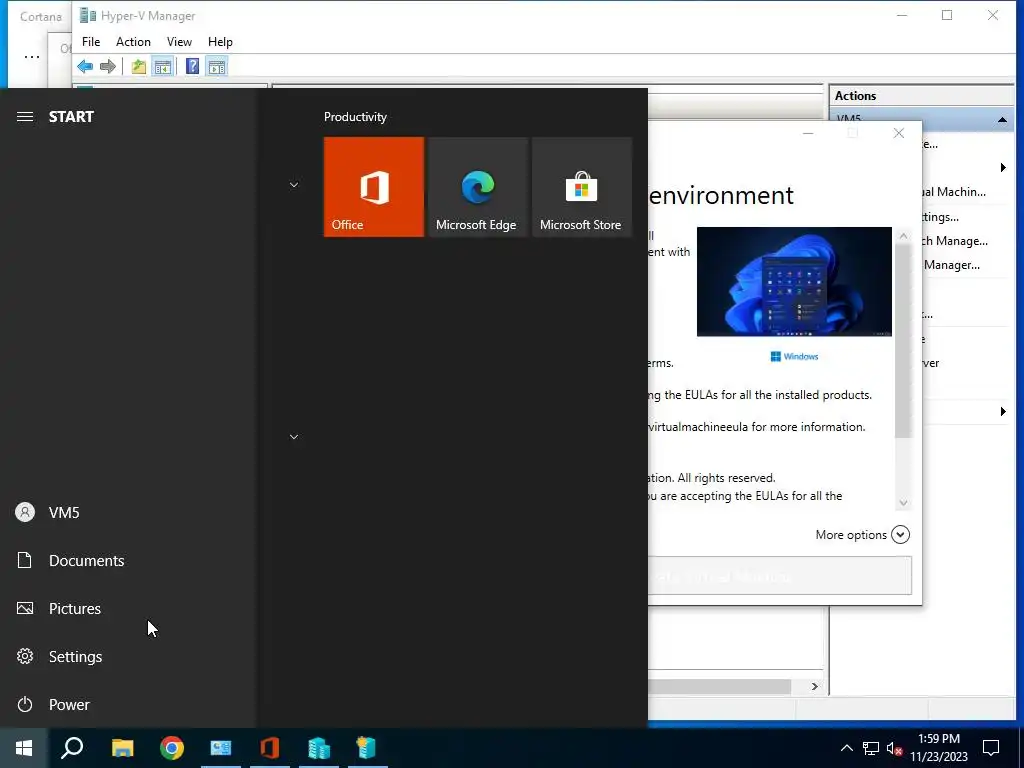Click the network status tray icon

coord(871,748)
